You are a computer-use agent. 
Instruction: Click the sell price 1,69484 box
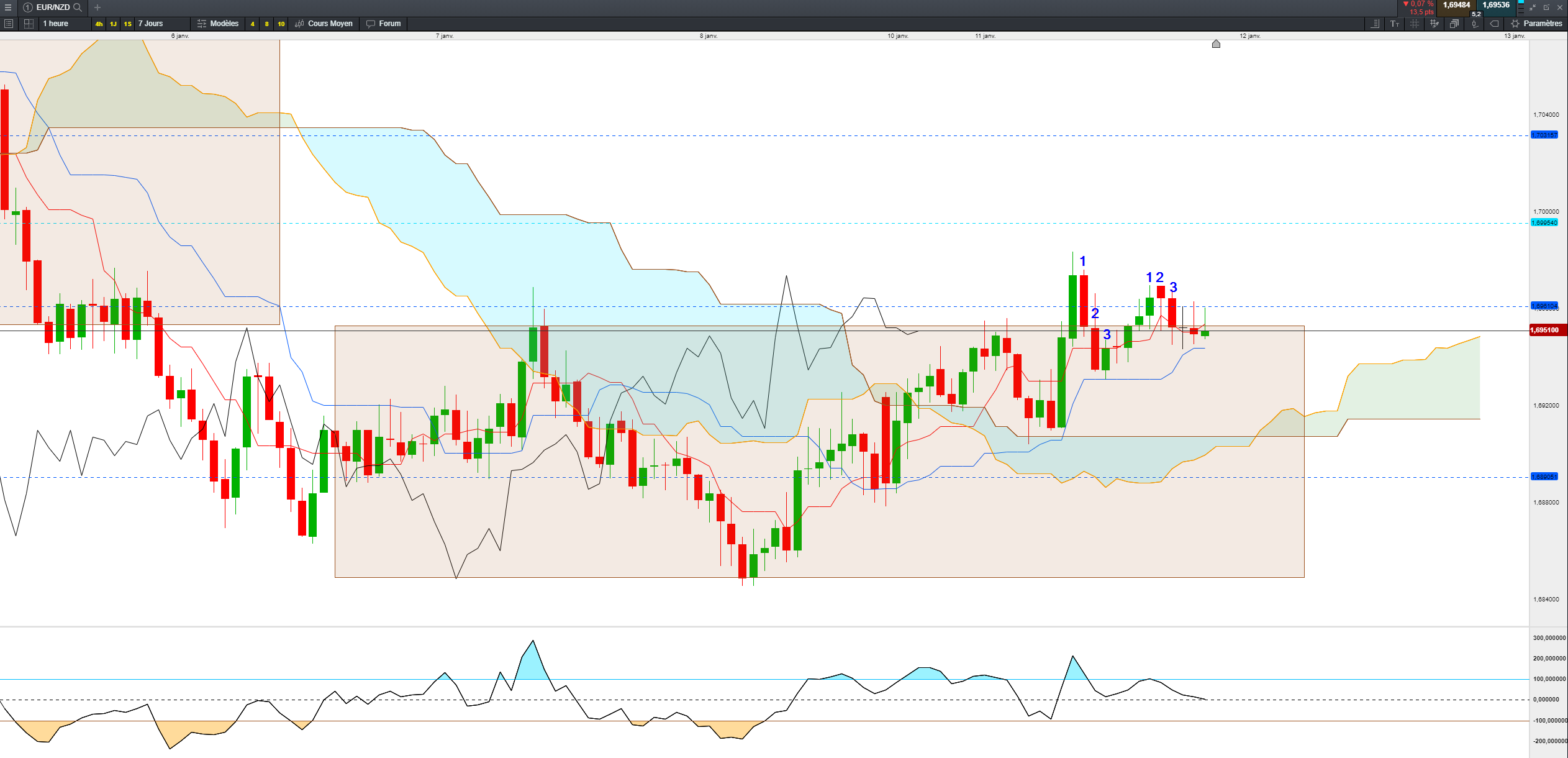(x=1456, y=5)
